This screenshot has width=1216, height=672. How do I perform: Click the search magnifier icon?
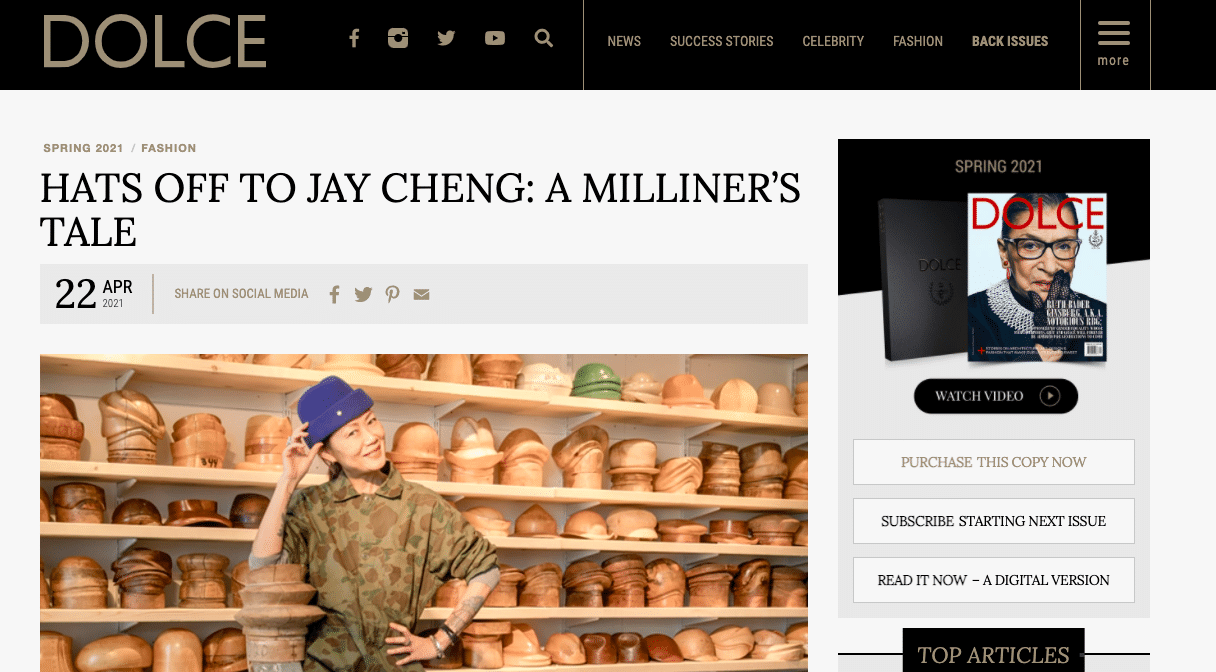click(x=544, y=38)
